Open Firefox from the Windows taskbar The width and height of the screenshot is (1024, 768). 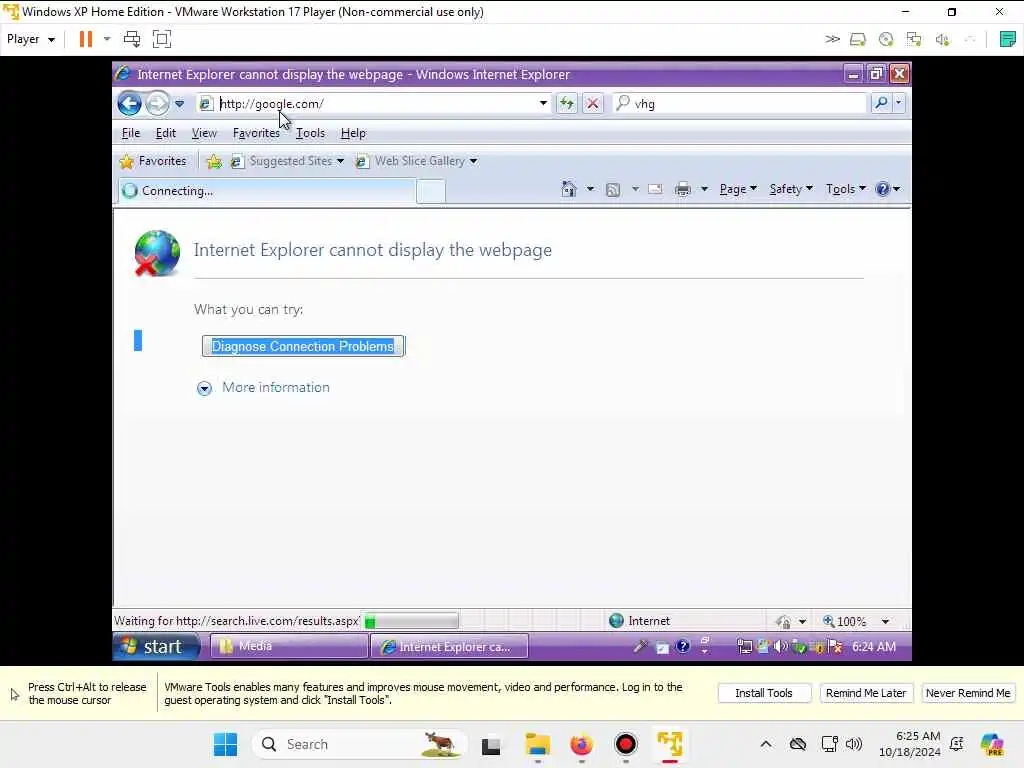point(581,744)
